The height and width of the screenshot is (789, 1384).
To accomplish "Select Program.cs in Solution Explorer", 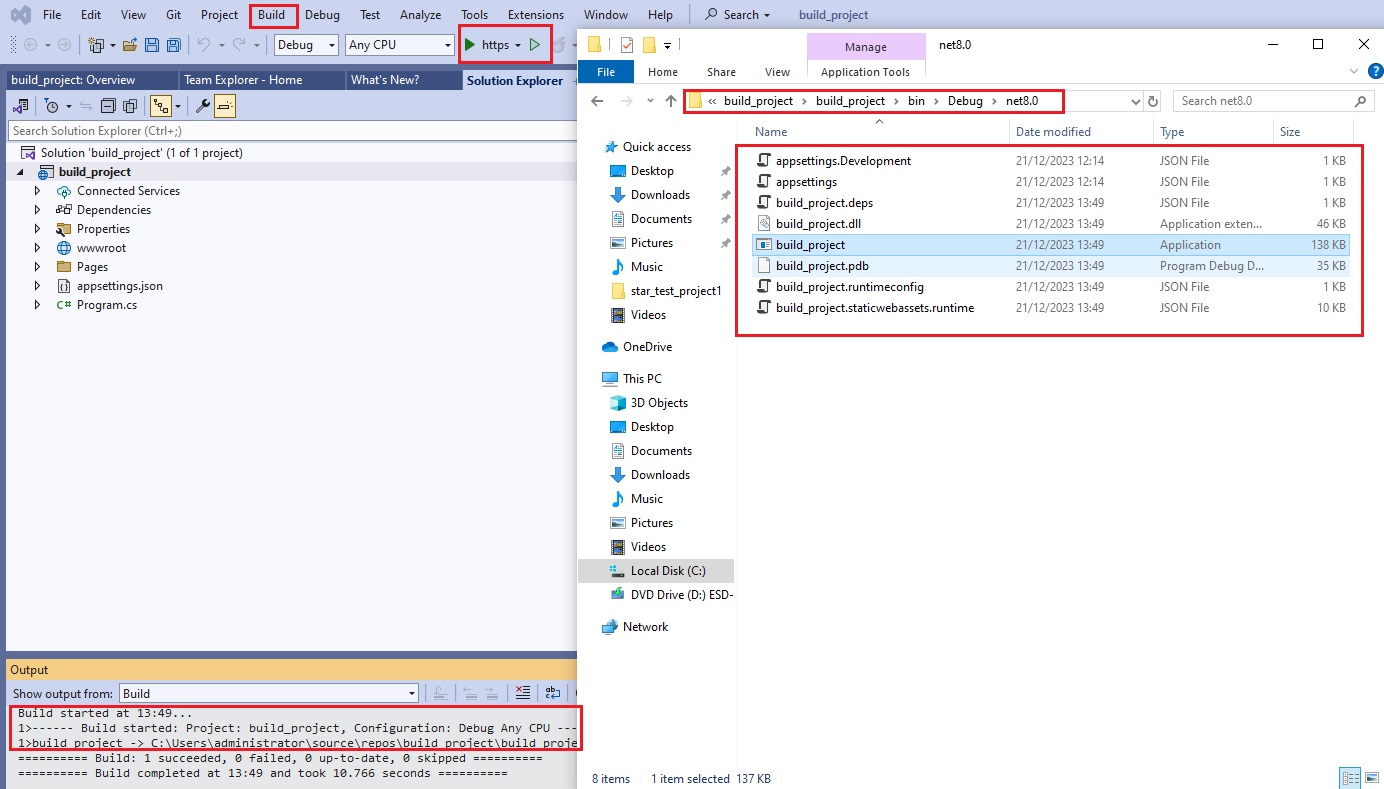I will (x=107, y=305).
